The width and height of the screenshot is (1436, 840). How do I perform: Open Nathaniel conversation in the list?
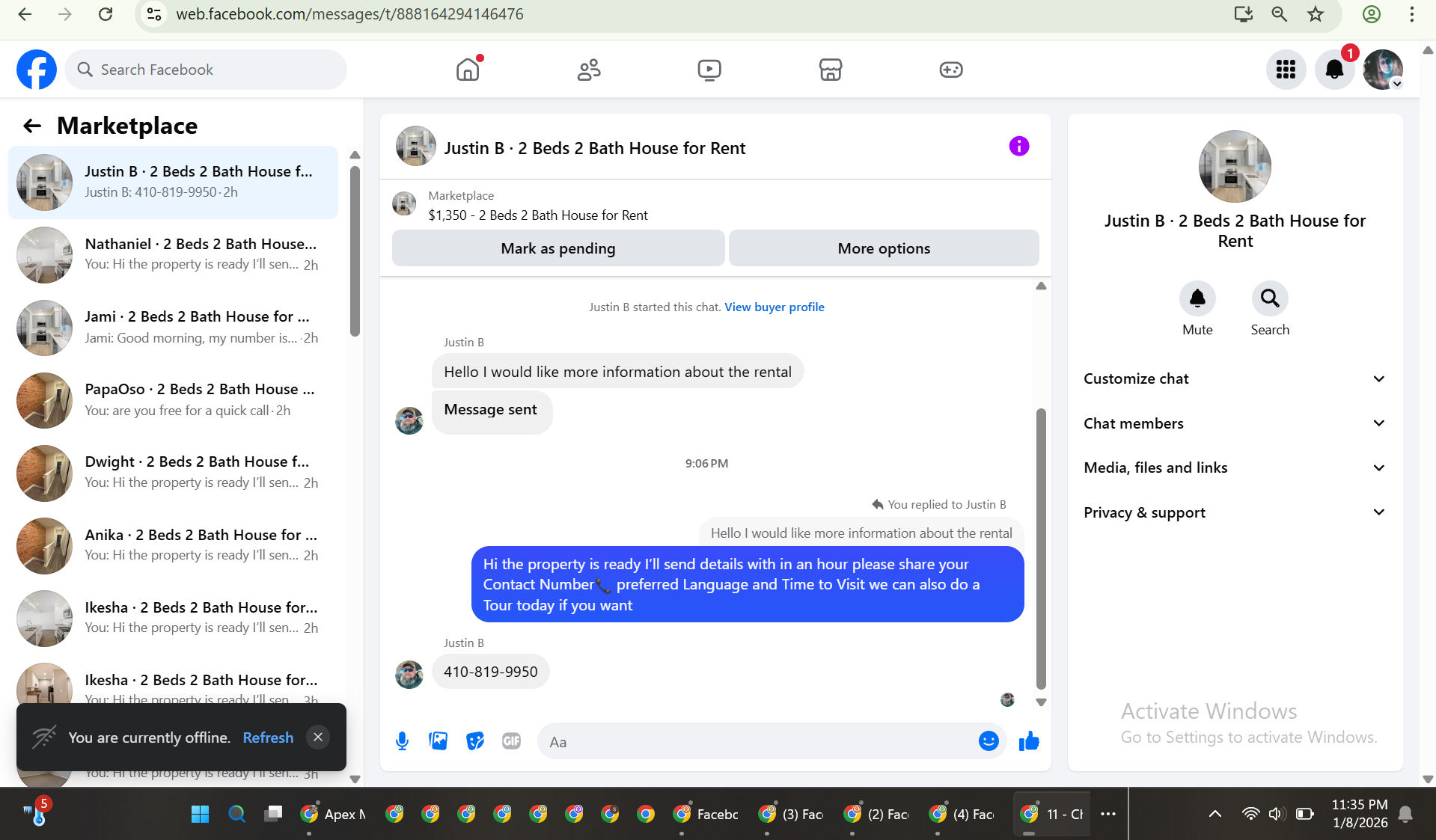tap(173, 254)
